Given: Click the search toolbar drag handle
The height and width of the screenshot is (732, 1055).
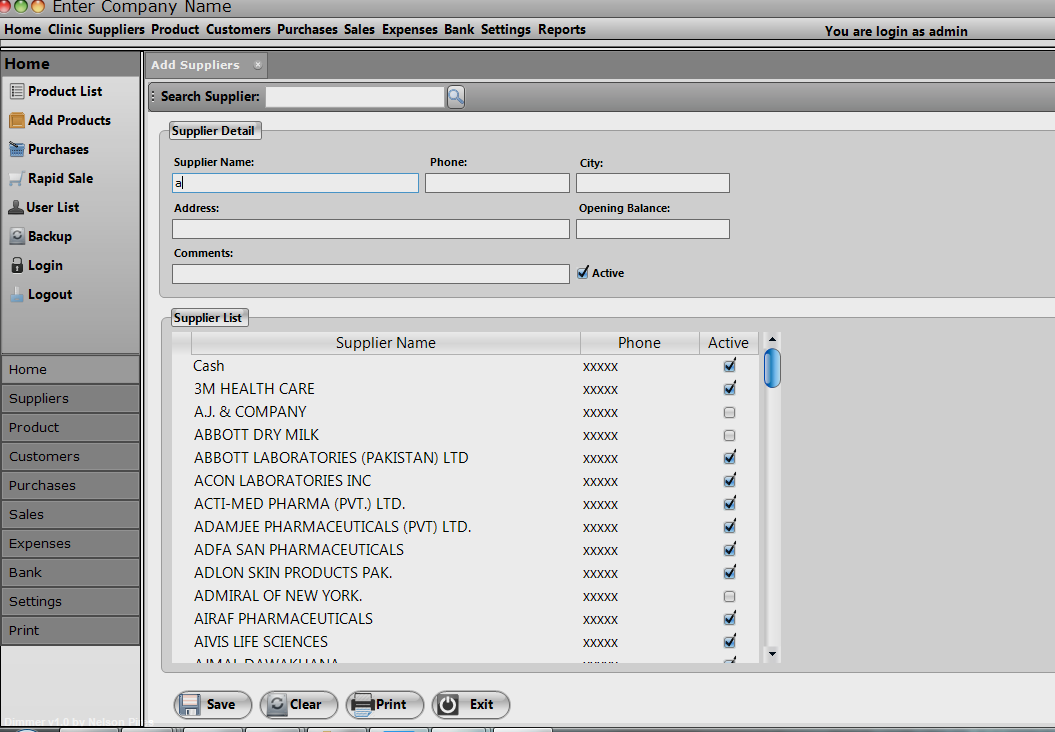Looking at the screenshot, I should click(x=153, y=96).
